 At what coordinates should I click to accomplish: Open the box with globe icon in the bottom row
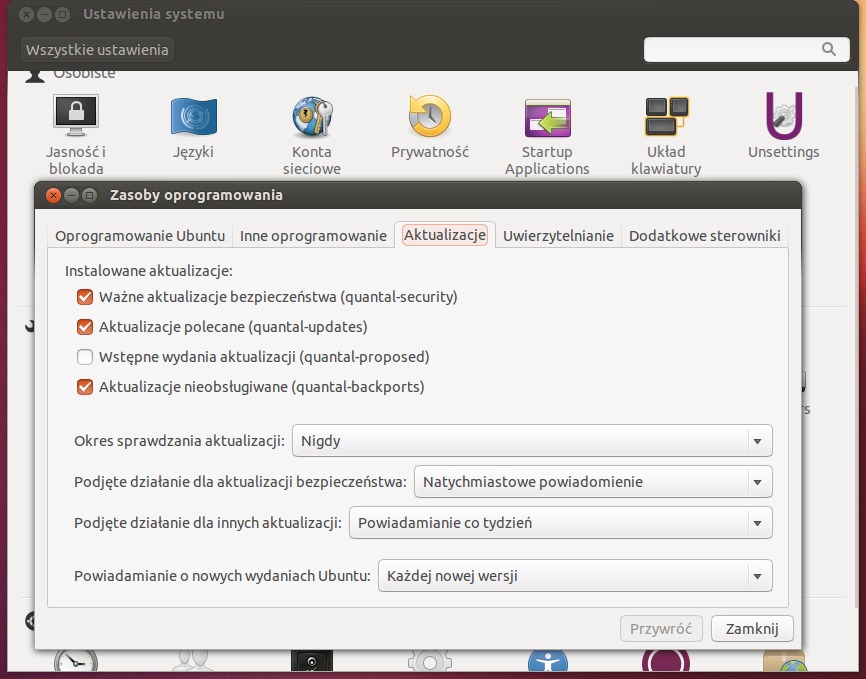pos(784,661)
